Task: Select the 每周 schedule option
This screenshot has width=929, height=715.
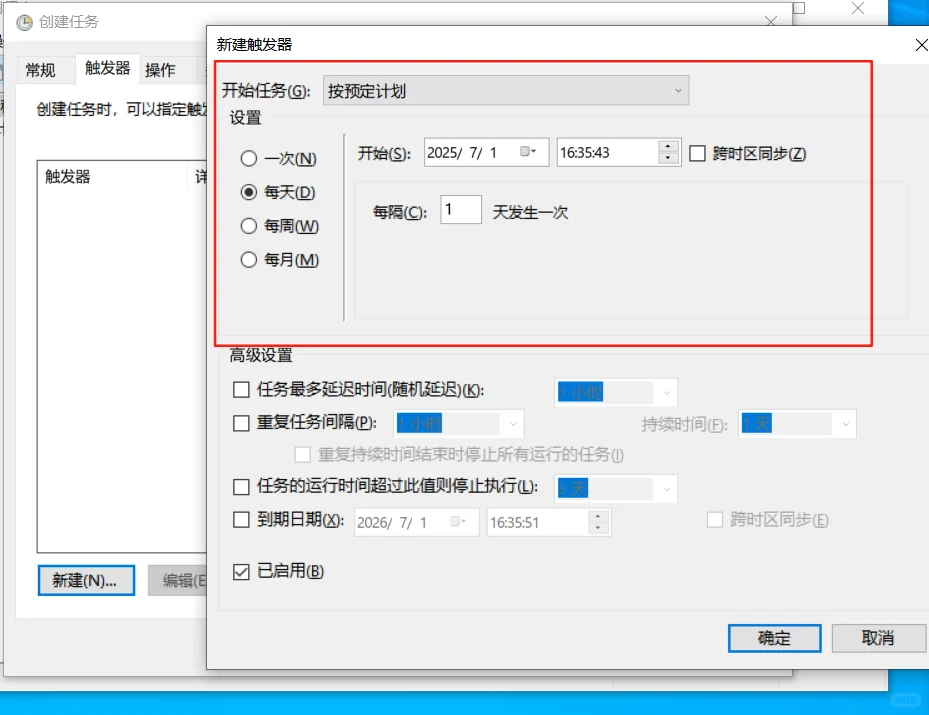Action: point(247,225)
